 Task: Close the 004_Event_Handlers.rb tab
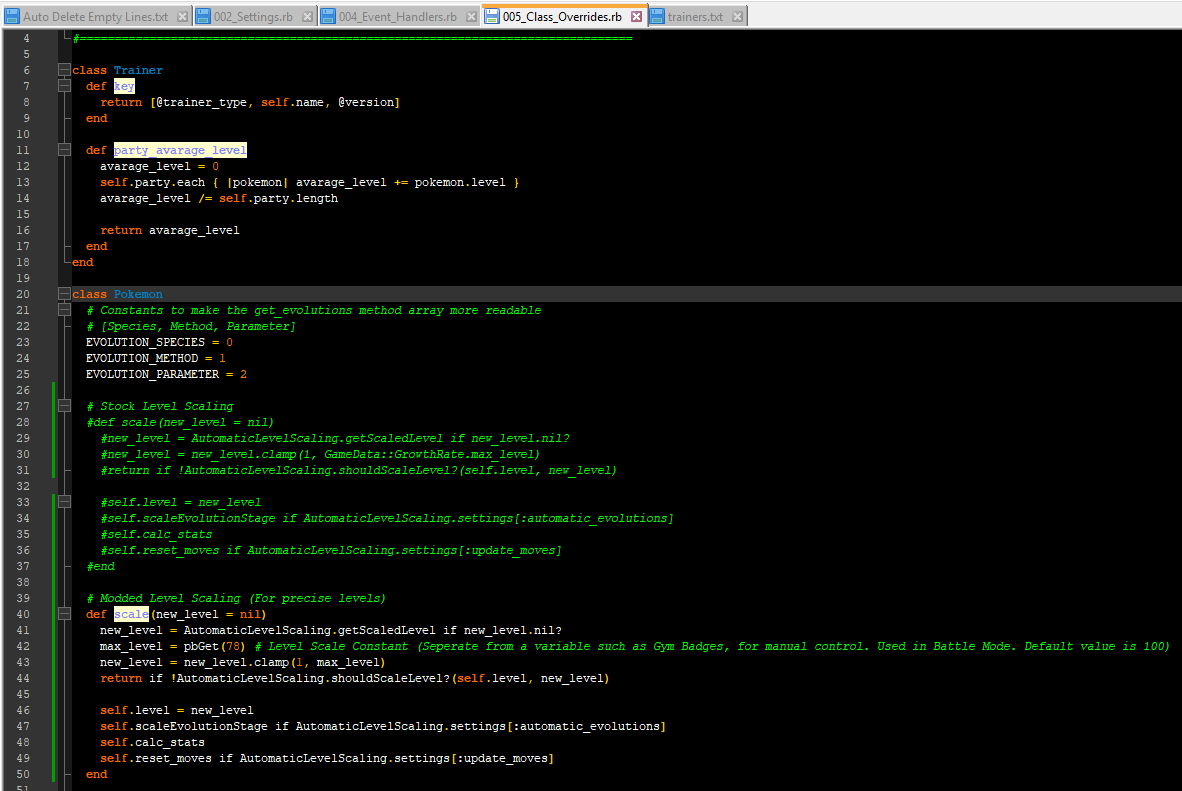[470, 17]
